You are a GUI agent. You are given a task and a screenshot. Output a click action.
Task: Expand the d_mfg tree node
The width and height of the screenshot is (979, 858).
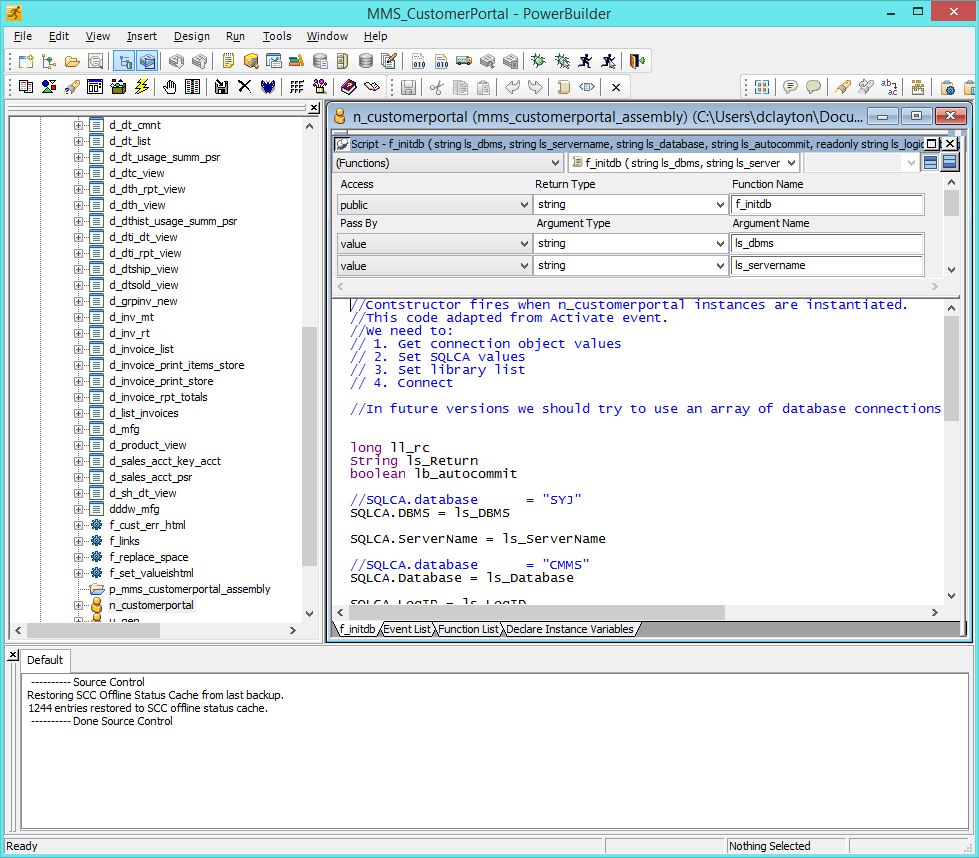[x=78, y=430]
